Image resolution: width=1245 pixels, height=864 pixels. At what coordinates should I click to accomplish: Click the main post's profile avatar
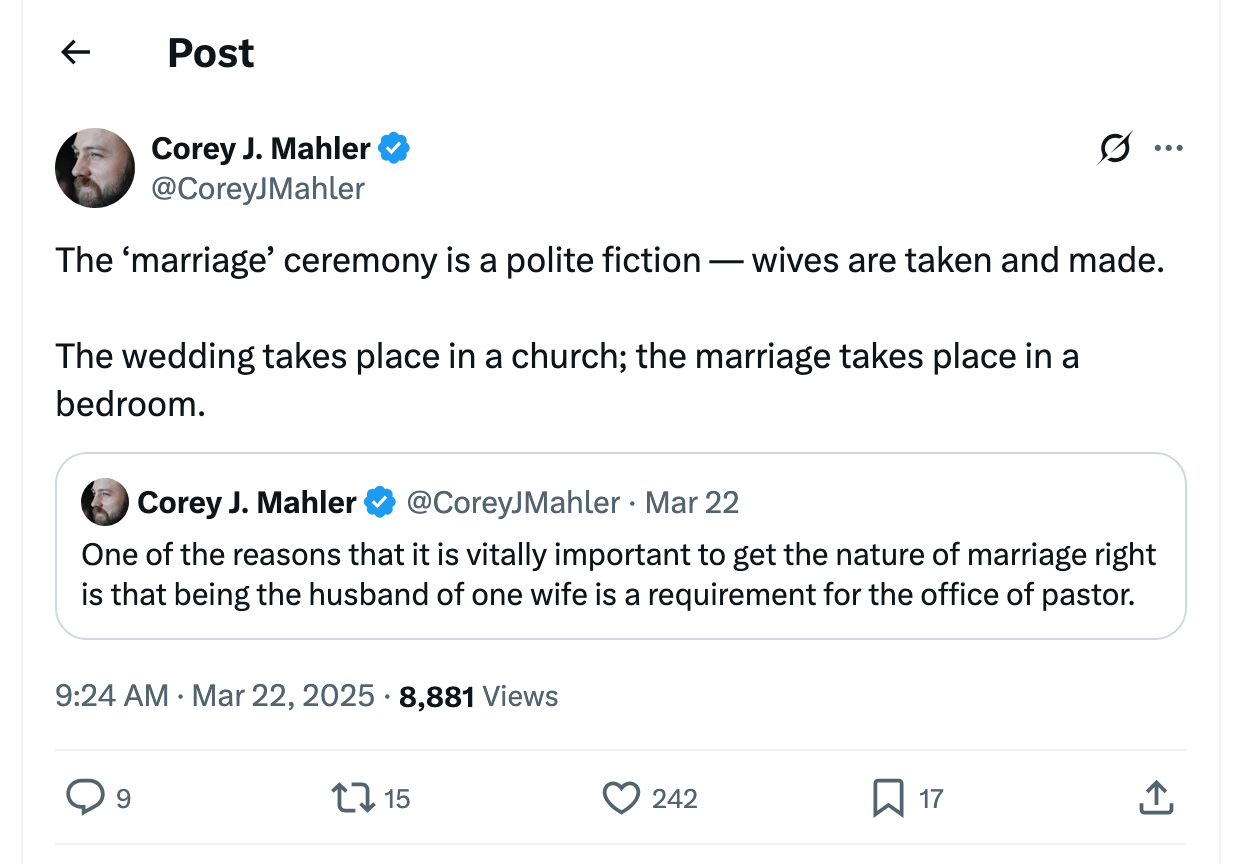coord(95,168)
